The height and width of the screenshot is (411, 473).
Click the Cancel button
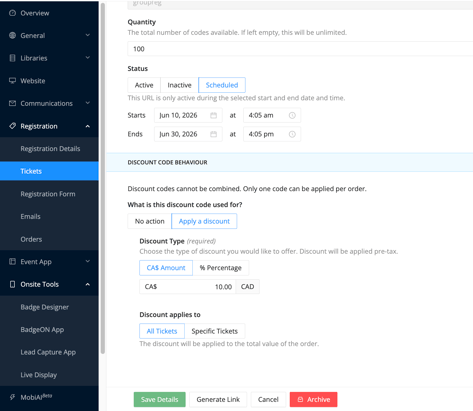[x=268, y=399]
